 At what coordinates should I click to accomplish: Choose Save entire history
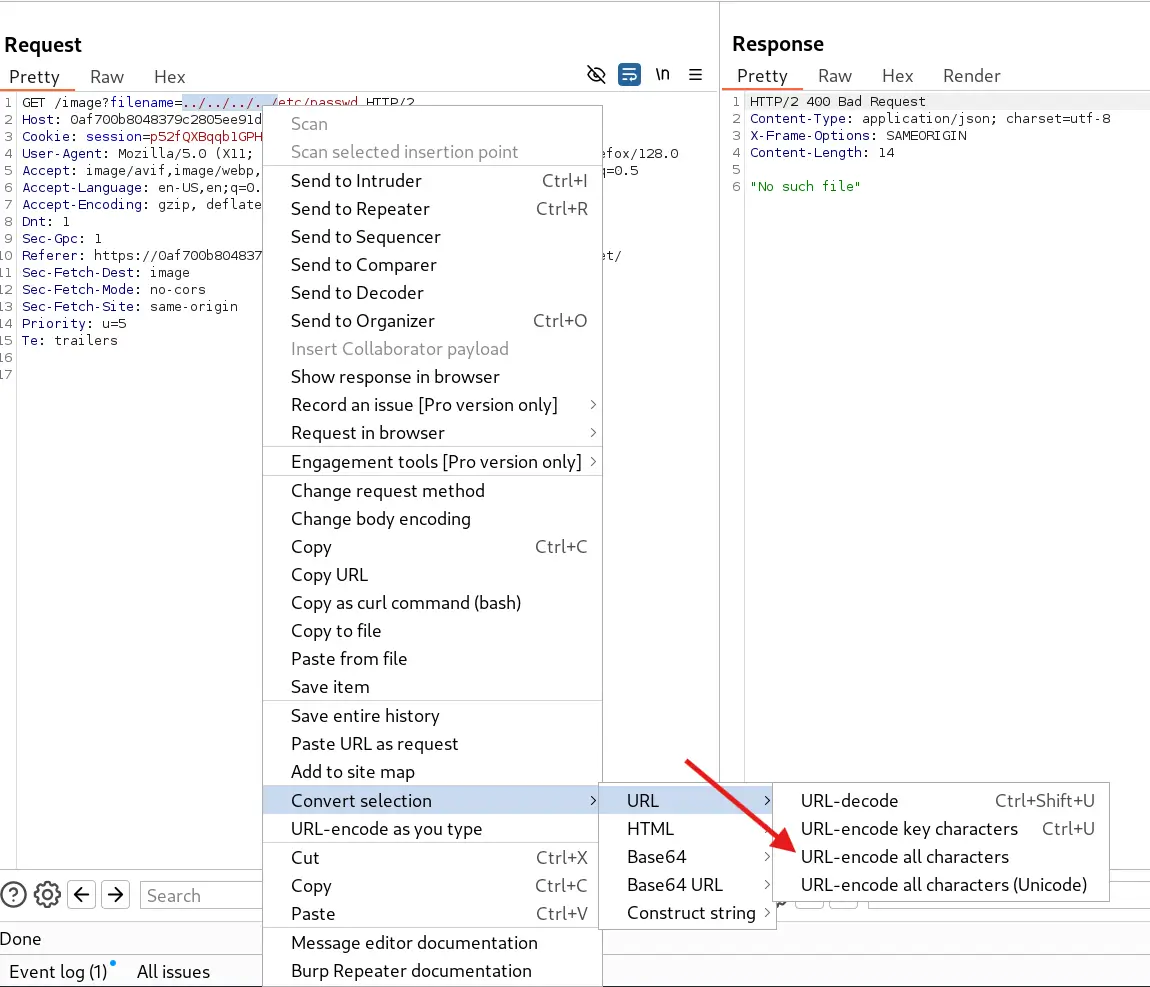[432, 716]
